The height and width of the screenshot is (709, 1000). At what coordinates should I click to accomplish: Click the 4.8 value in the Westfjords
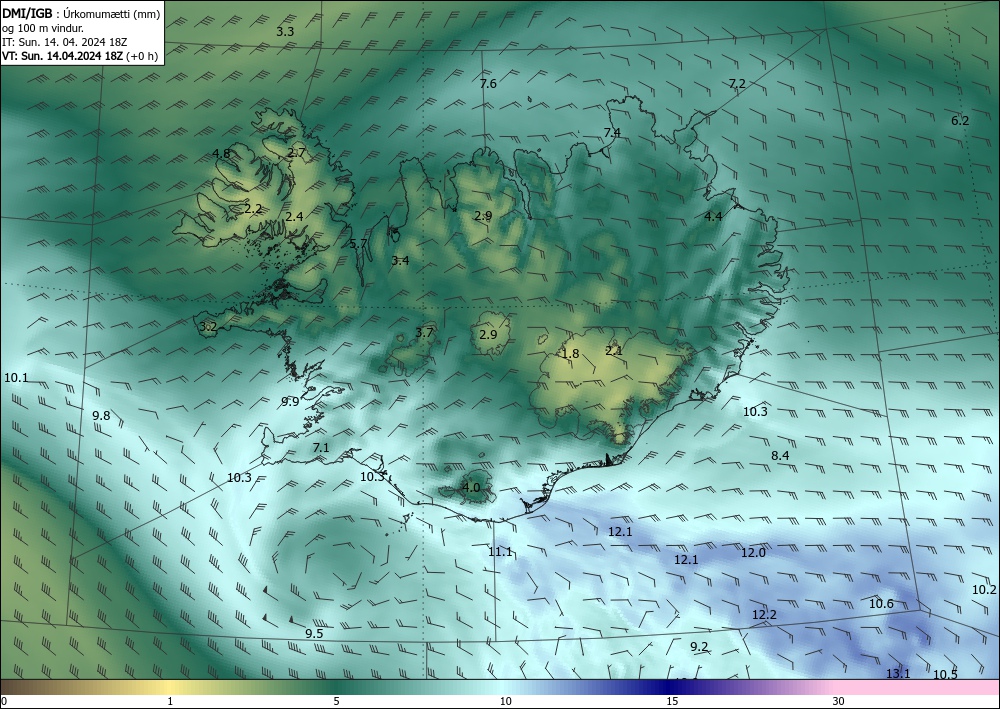click(221, 153)
